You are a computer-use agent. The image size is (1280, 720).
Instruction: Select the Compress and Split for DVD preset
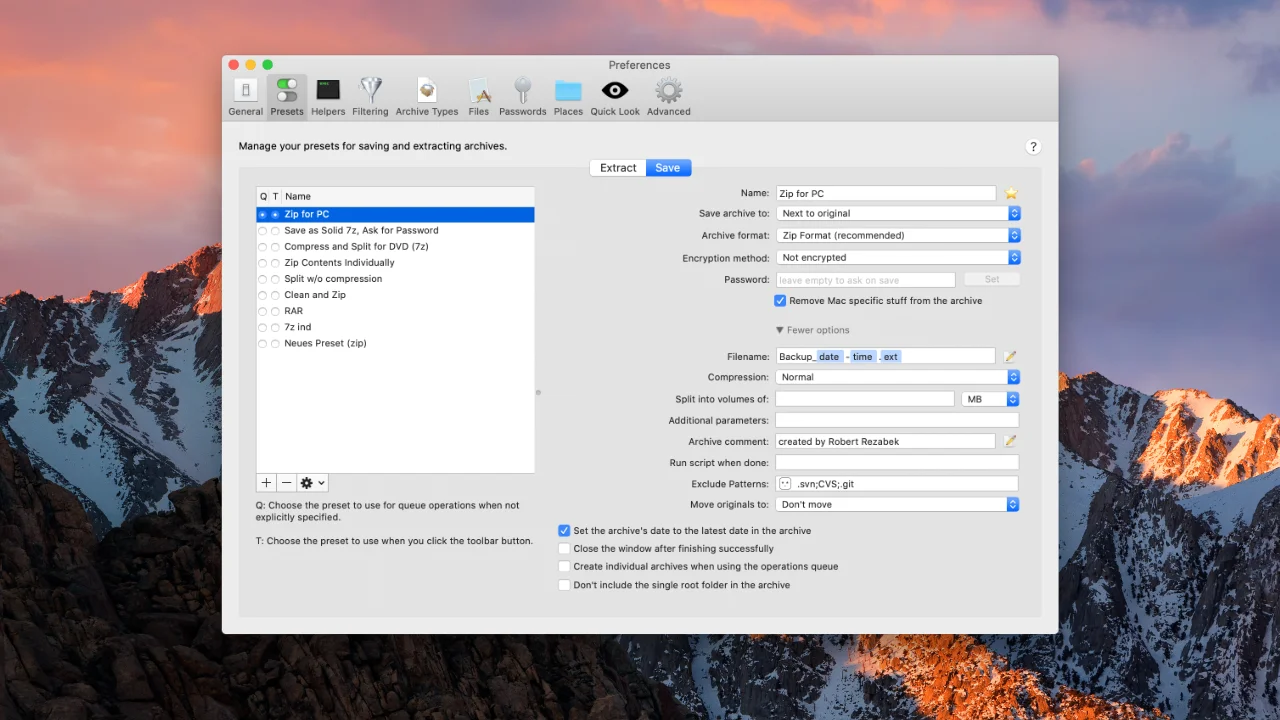point(395,247)
